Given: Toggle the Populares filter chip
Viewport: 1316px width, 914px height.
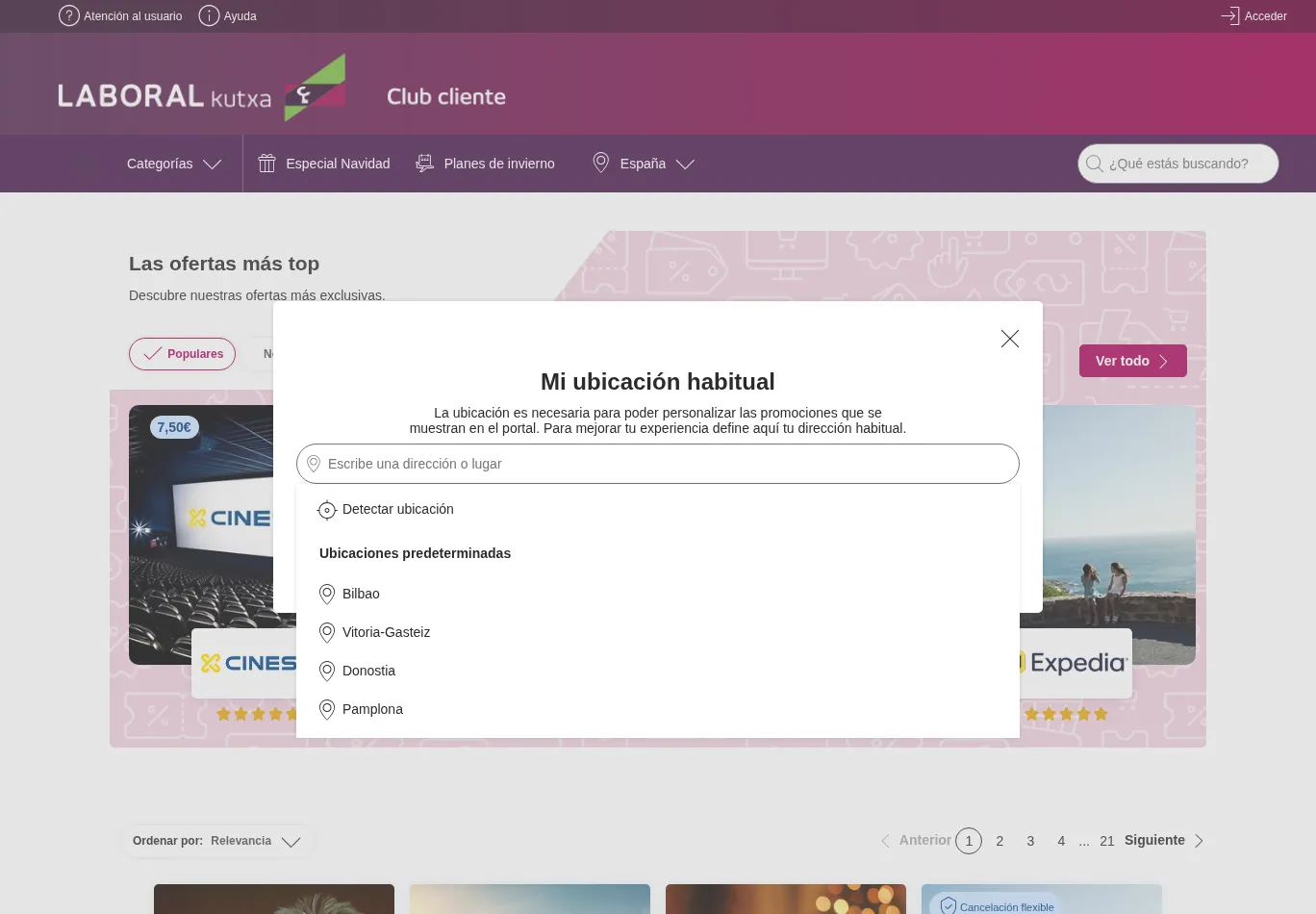Looking at the screenshot, I should click(183, 354).
